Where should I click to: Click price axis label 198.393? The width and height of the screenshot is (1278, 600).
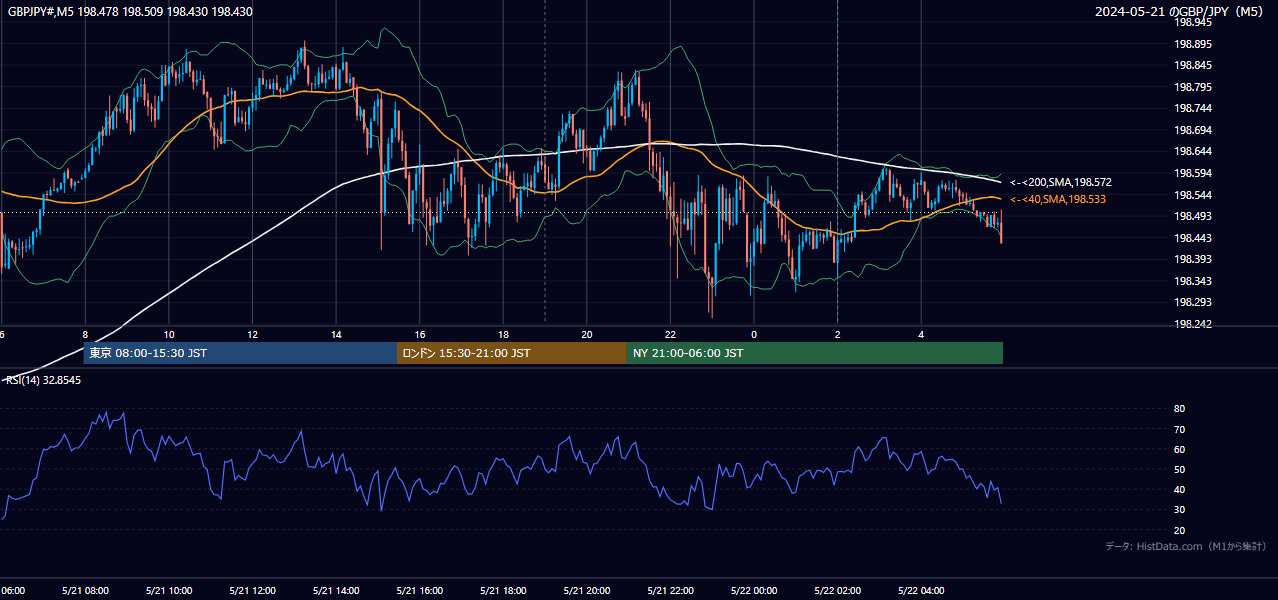(x=1192, y=259)
